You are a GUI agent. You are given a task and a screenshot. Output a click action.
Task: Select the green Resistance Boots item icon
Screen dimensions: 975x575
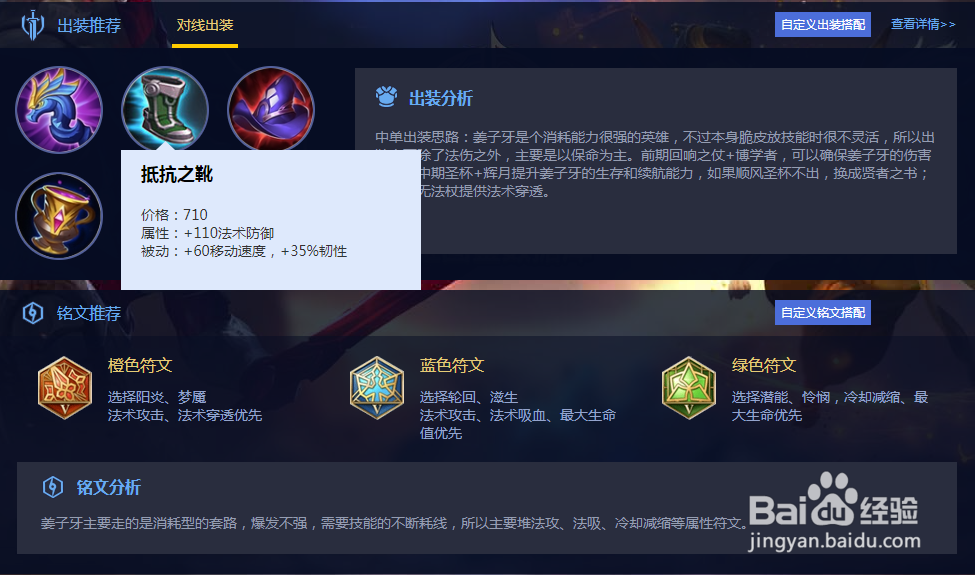pos(165,109)
